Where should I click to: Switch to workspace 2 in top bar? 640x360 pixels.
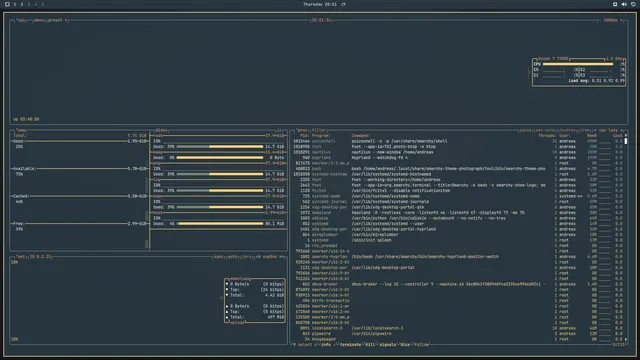[22, 4]
